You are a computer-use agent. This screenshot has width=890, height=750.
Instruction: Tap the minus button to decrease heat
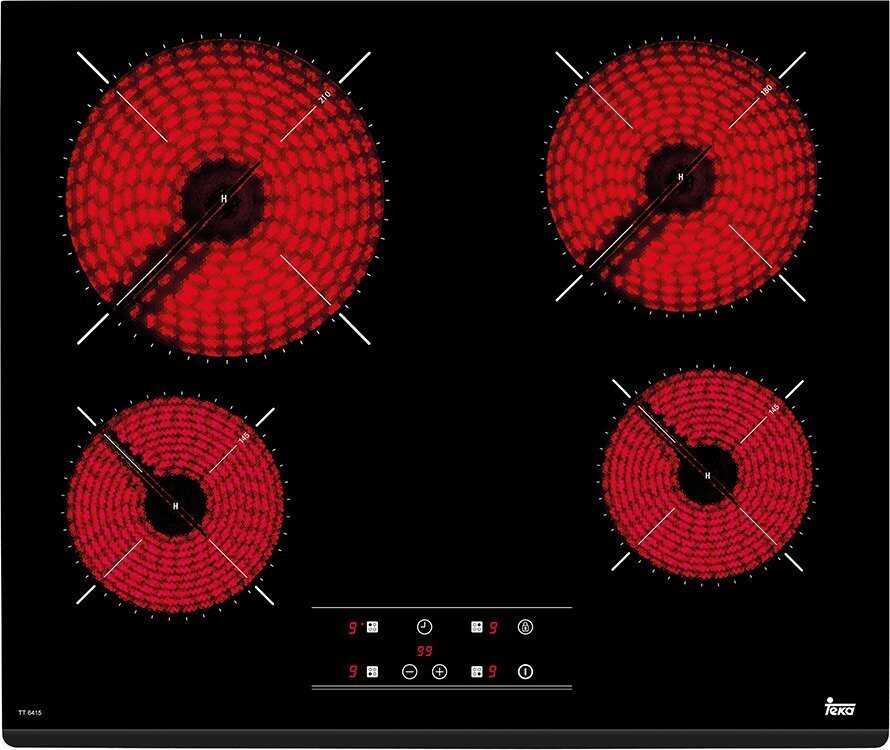(x=409, y=672)
